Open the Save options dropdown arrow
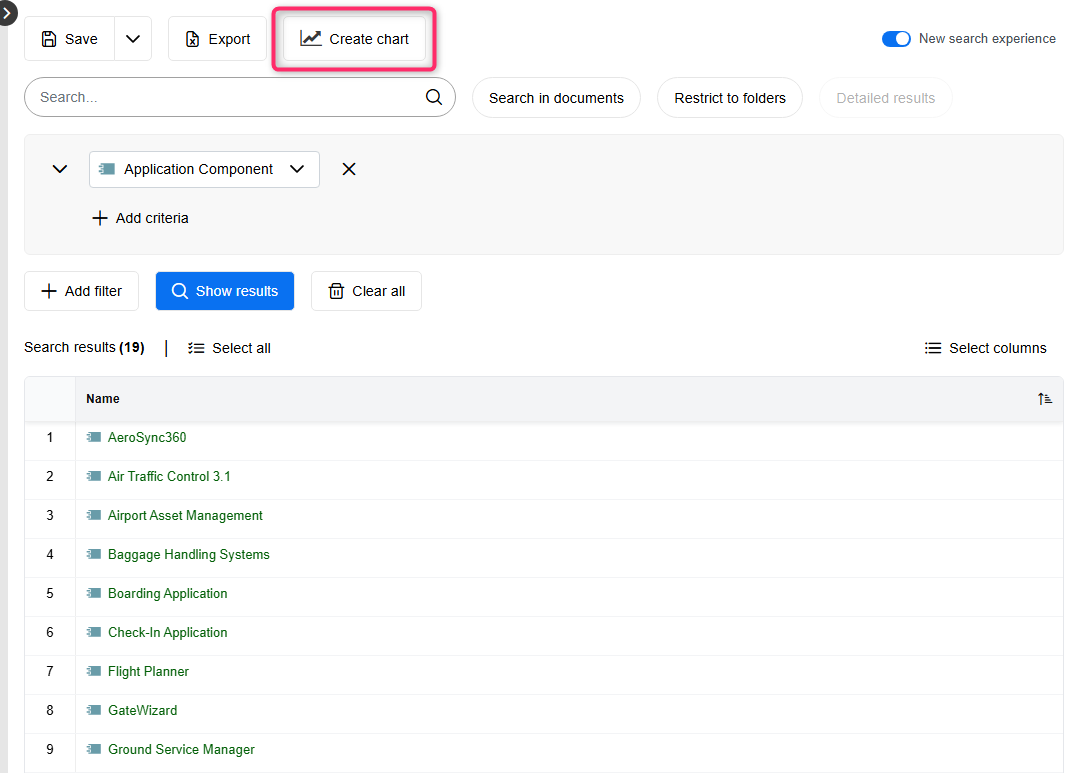 point(131,38)
